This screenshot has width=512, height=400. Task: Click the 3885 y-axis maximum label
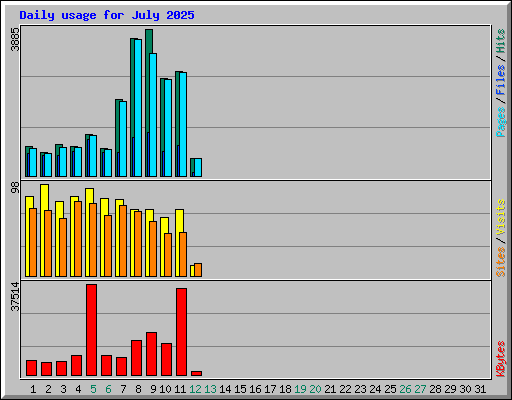tap(15, 39)
